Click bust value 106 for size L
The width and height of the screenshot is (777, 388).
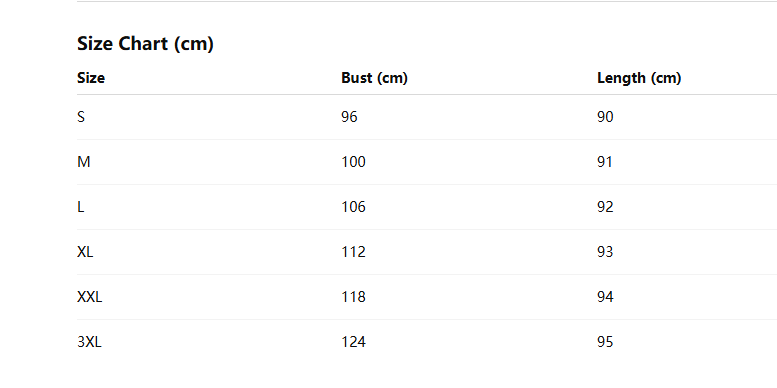(x=354, y=207)
